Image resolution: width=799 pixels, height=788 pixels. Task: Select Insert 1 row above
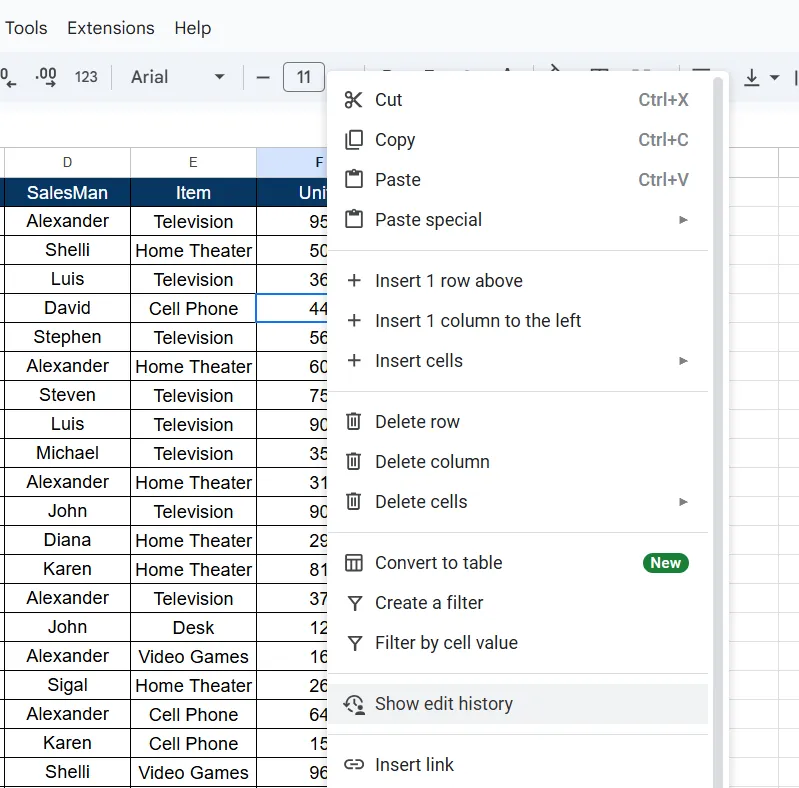pos(517,280)
